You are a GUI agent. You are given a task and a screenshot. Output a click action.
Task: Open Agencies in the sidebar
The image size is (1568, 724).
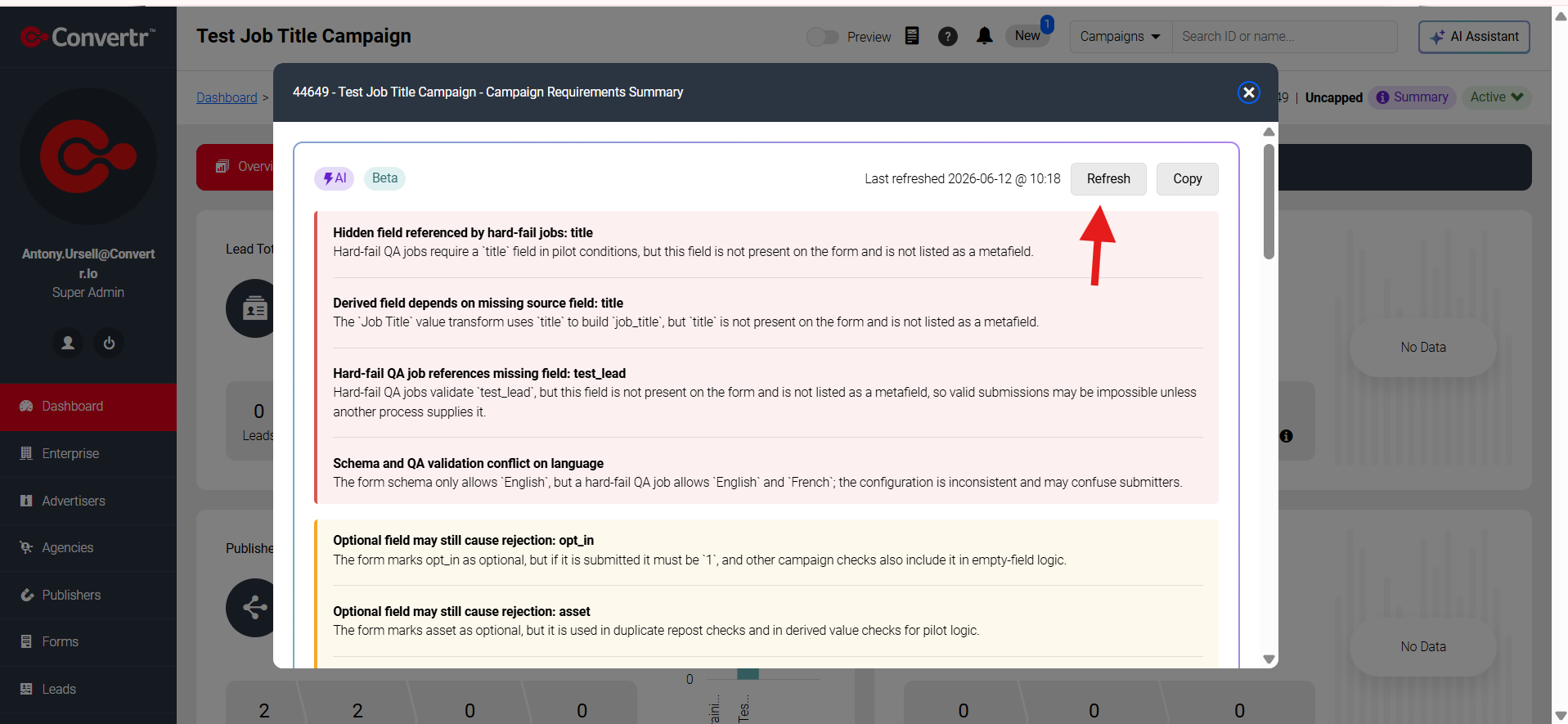click(x=88, y=548)
